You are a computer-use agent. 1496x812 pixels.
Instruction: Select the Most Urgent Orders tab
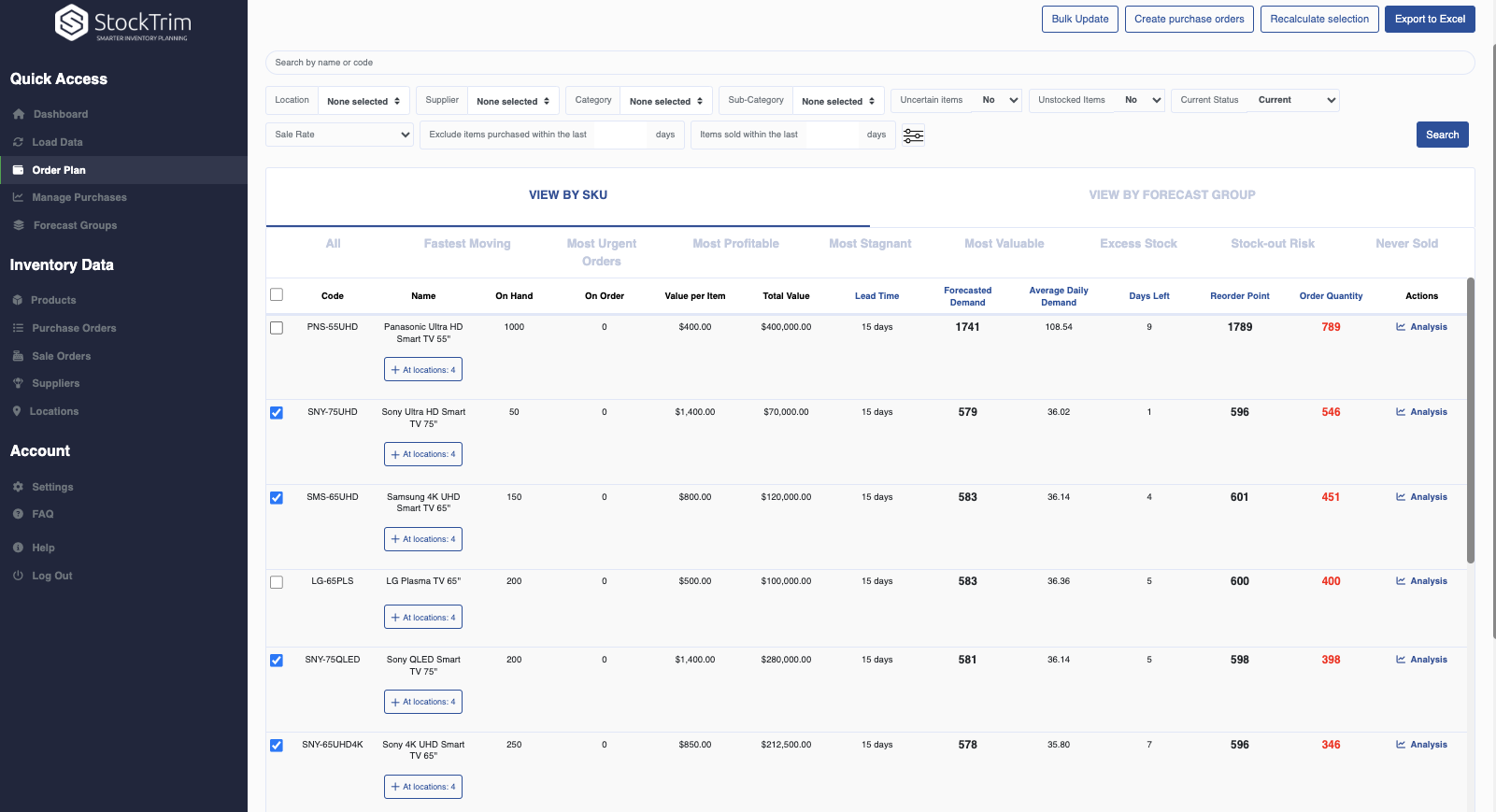[x=602, y=252]
